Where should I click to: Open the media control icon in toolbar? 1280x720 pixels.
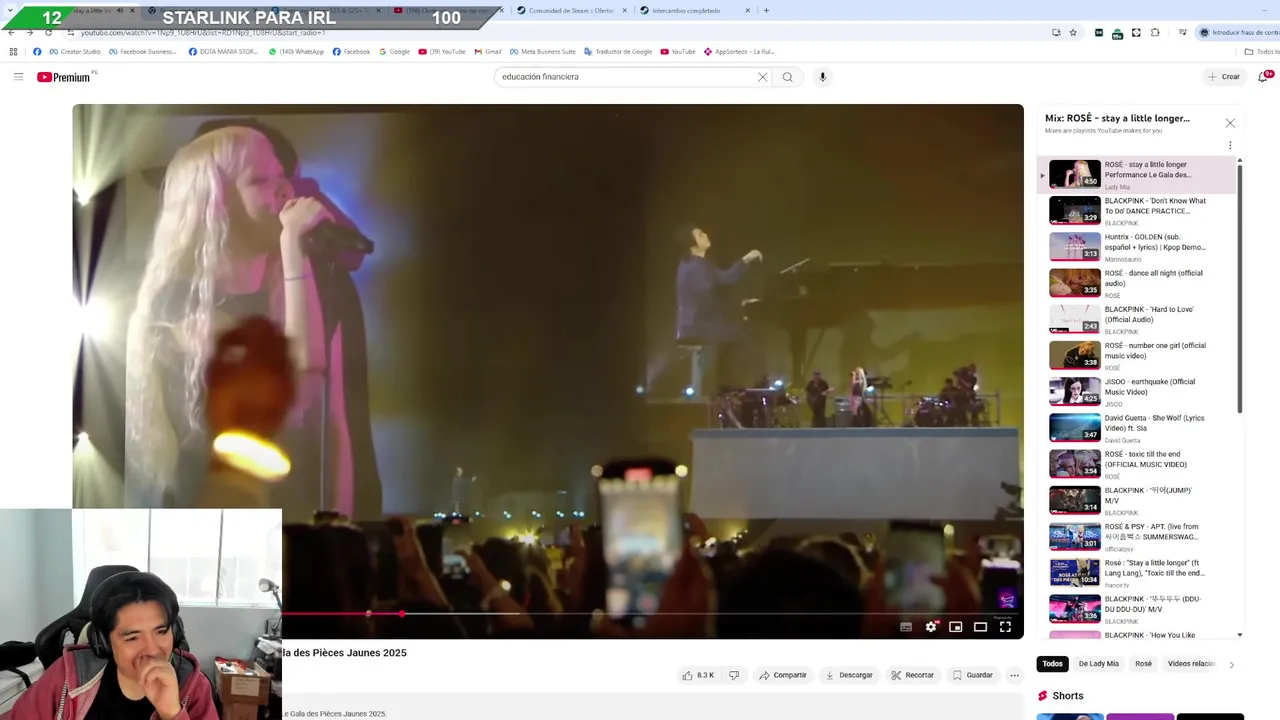[x=1183, y=32]
